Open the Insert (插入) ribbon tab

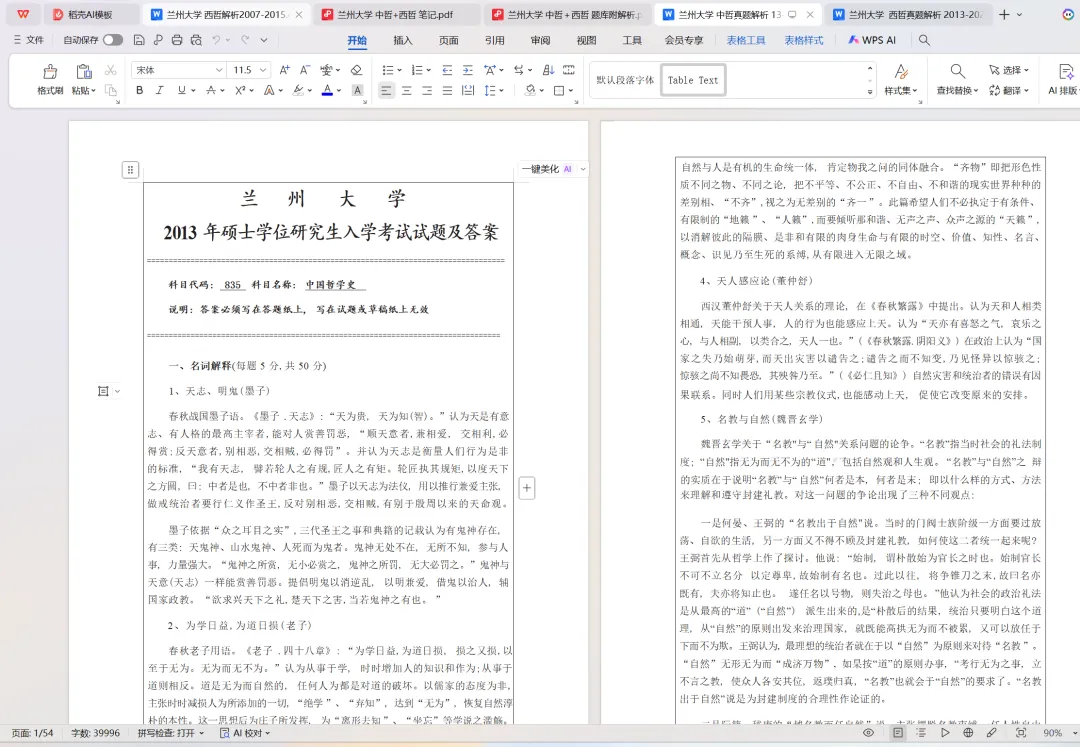403,41
